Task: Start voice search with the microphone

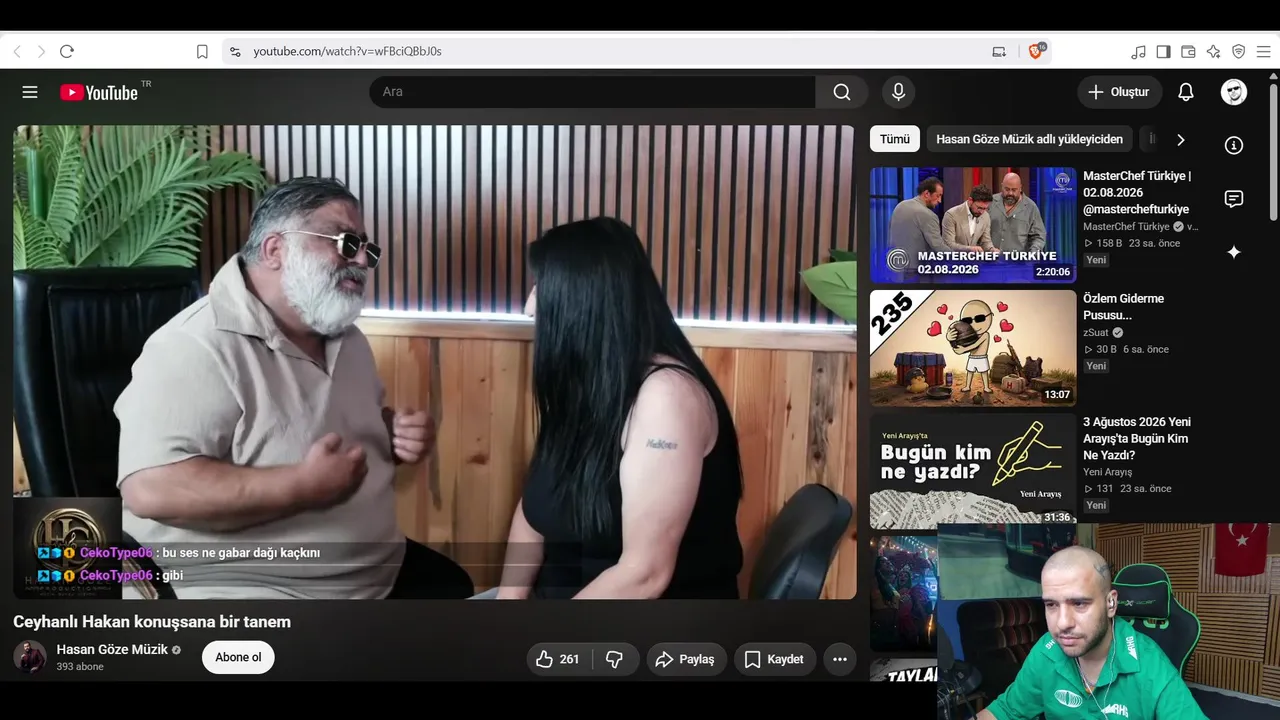Action: tap(898, 92)
